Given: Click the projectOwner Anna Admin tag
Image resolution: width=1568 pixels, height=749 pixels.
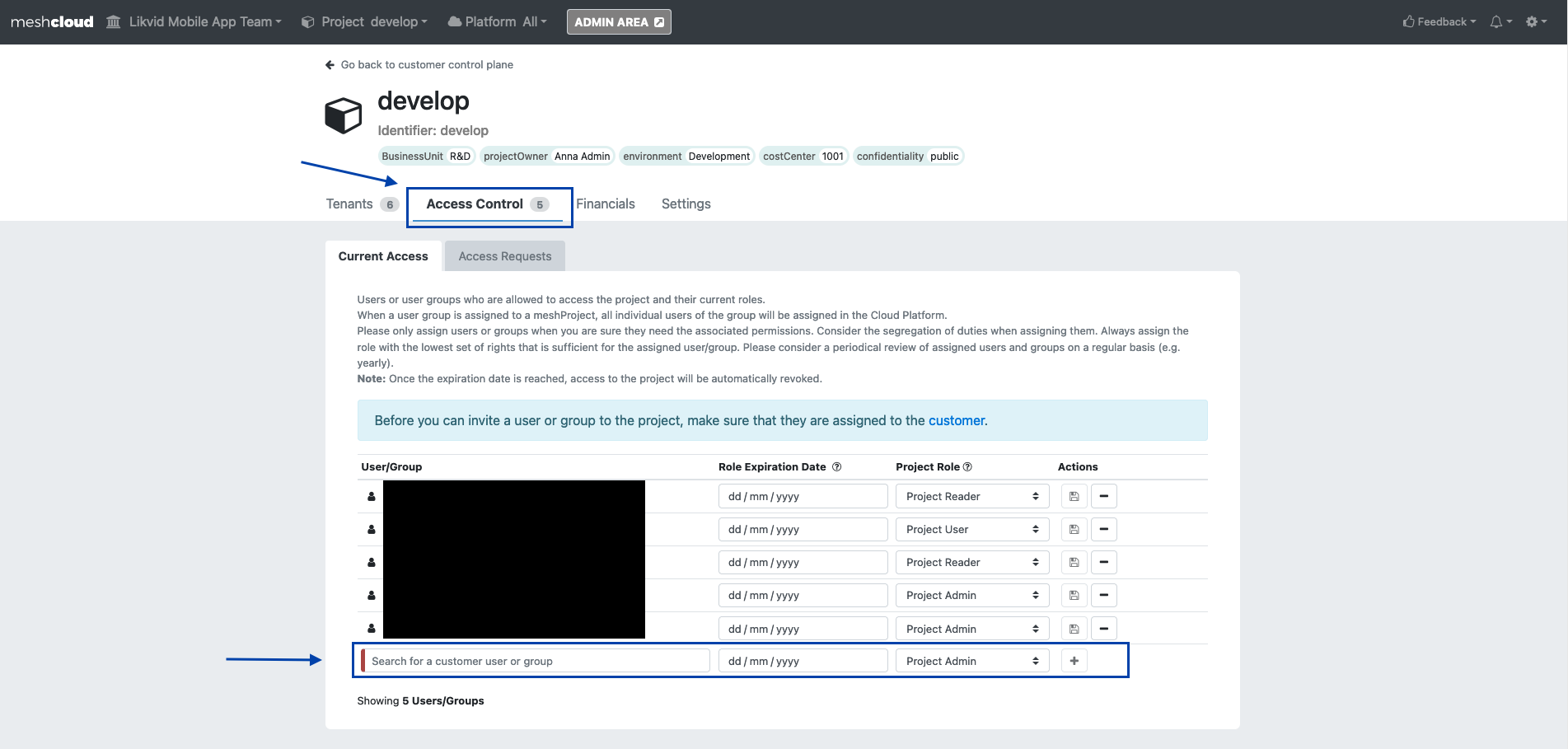Looking at the screenshot, I should tap(547, 157).
